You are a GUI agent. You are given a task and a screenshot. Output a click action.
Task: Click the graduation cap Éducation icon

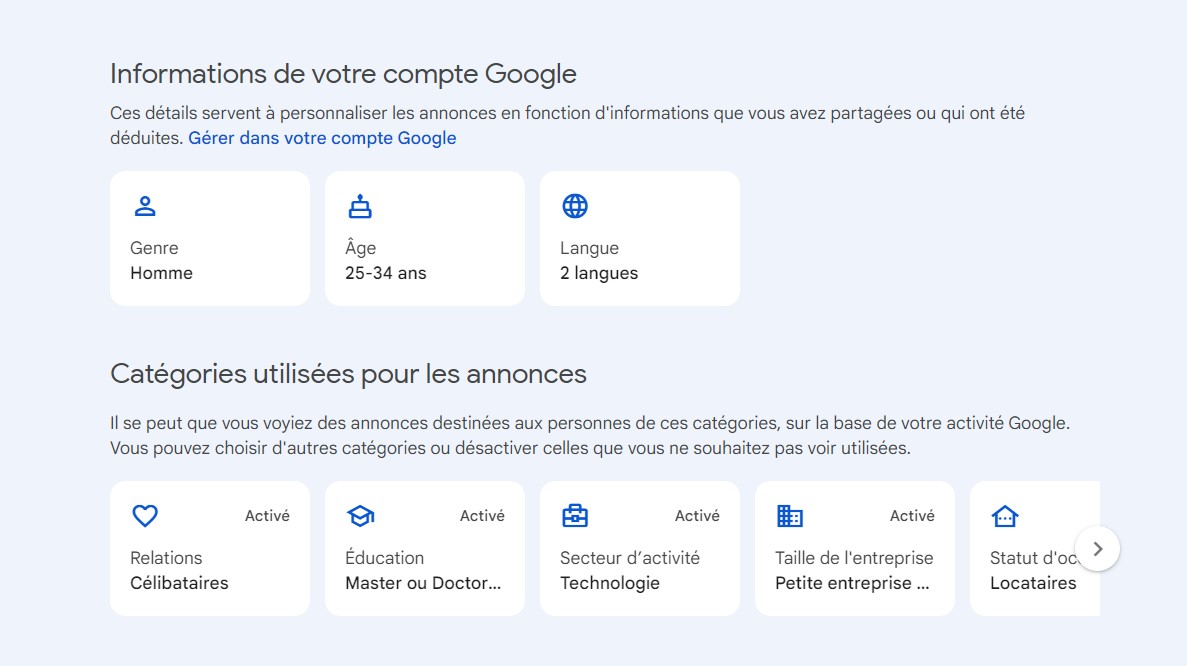pyautogui.click(x=360, y=515)
